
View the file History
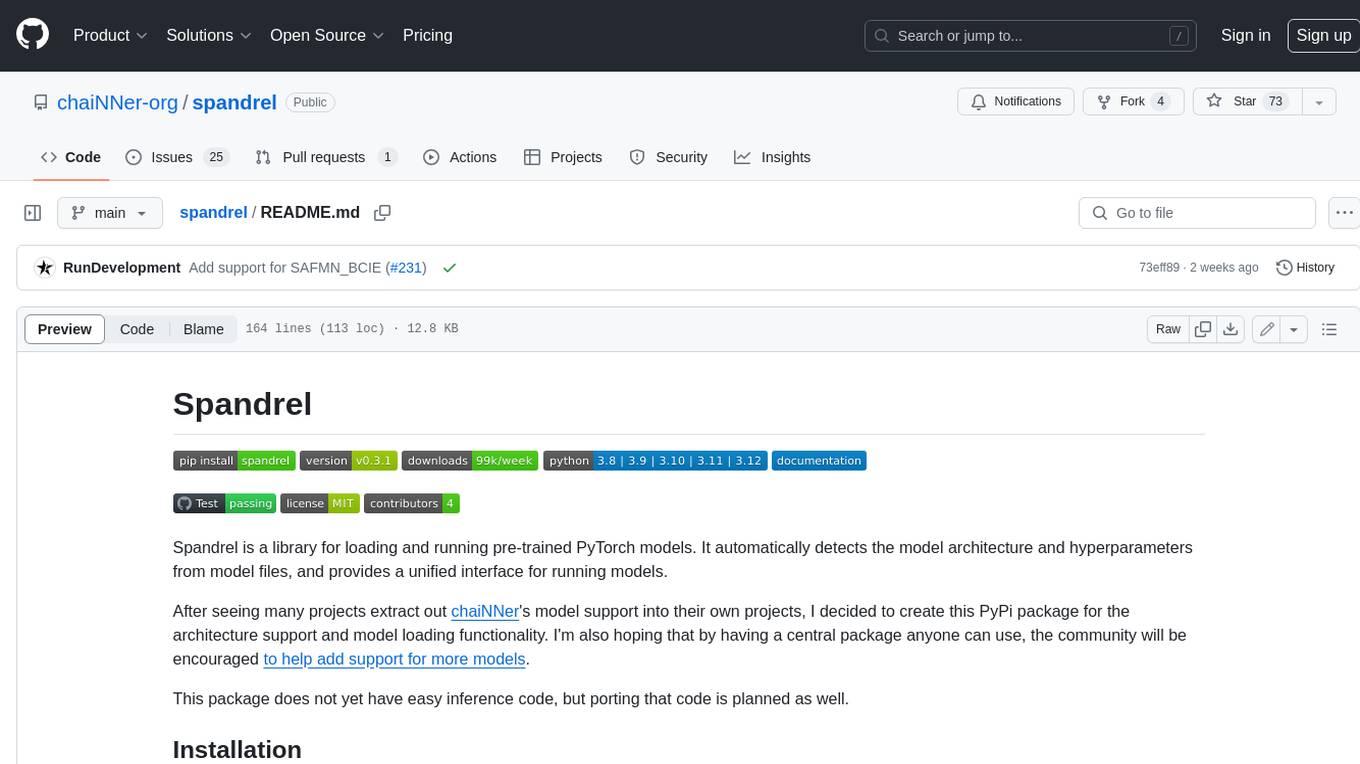1305,268
